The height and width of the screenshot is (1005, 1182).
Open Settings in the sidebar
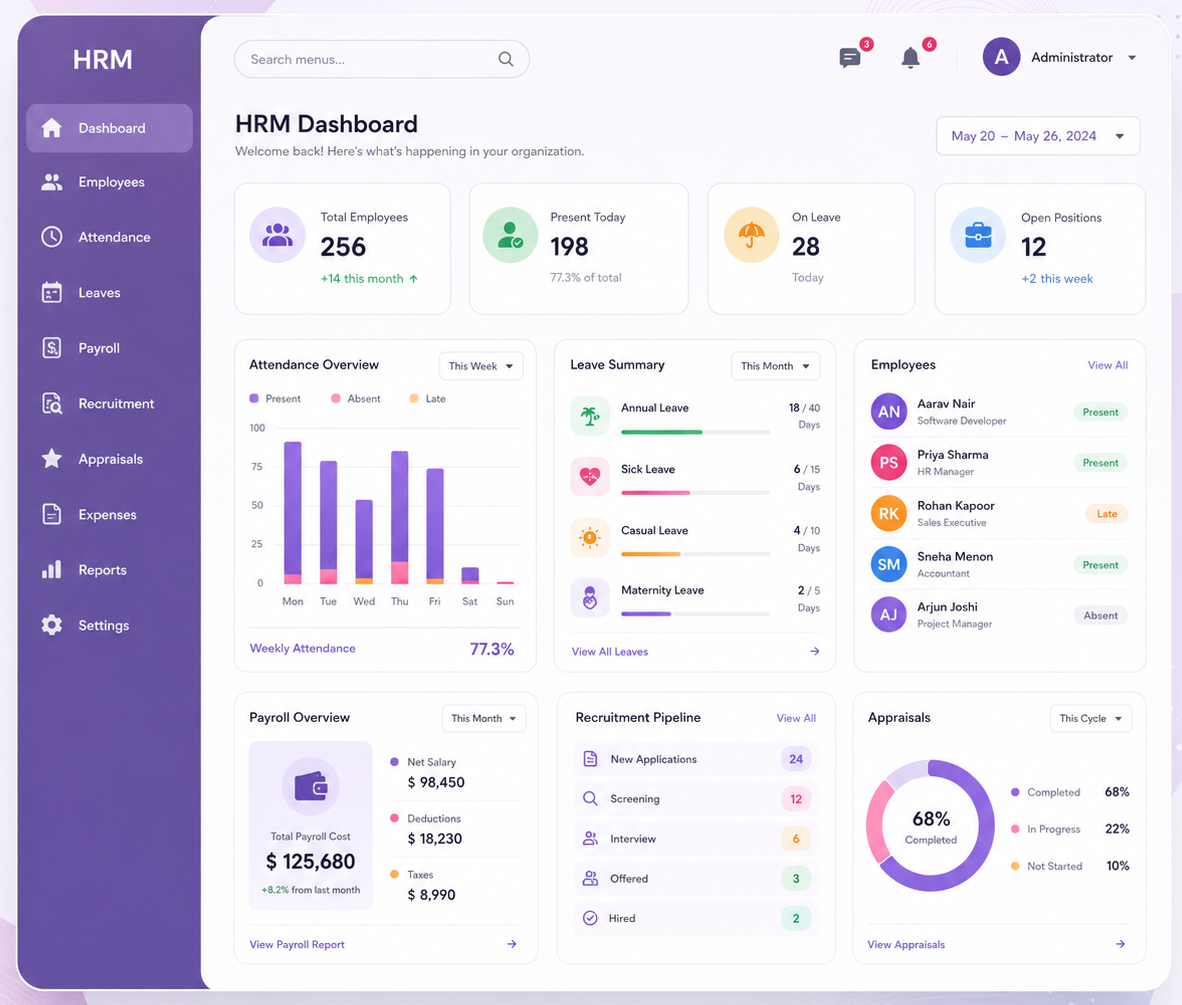109,625
